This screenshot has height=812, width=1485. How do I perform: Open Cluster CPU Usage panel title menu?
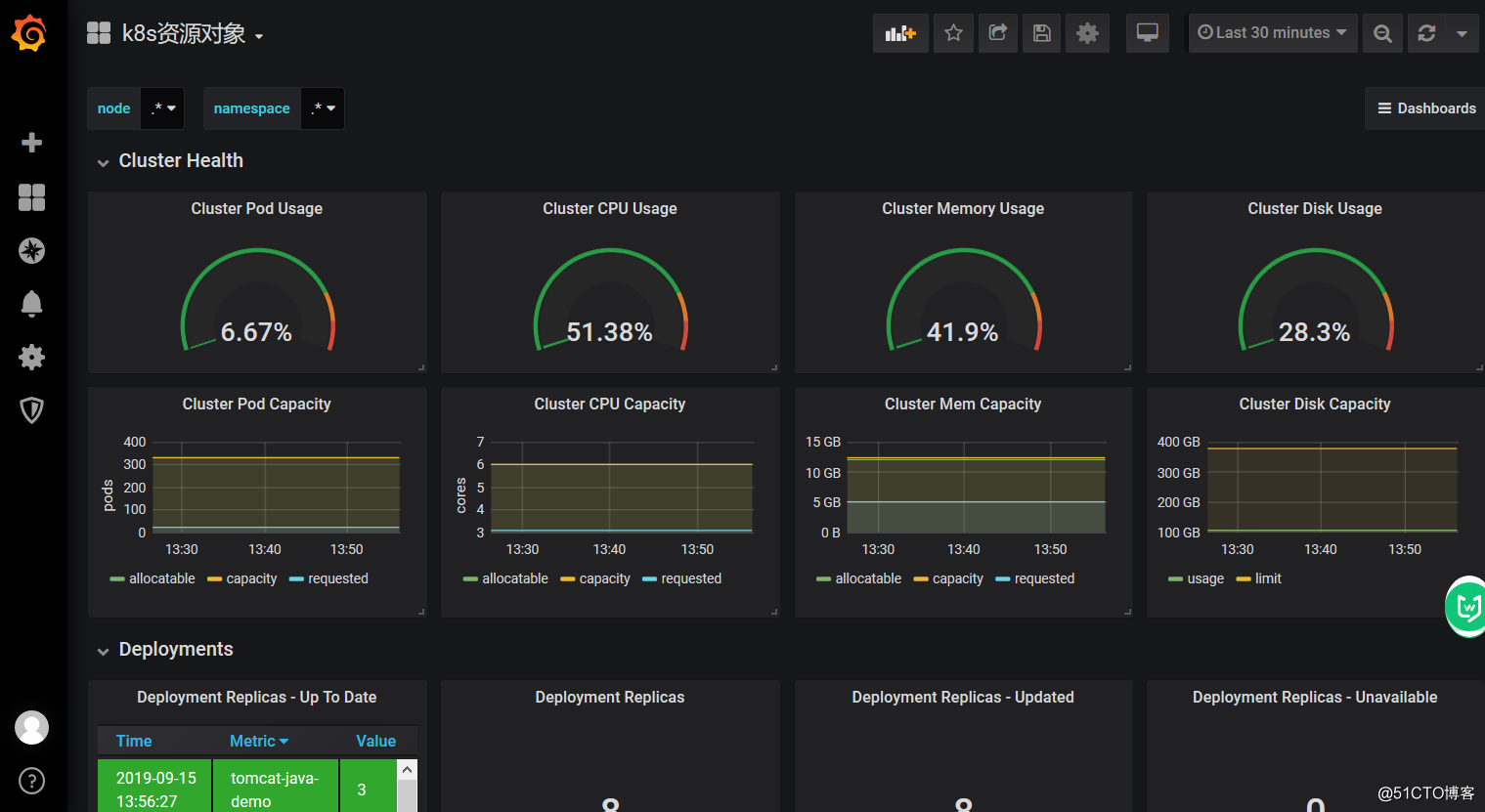click(610, 209)
